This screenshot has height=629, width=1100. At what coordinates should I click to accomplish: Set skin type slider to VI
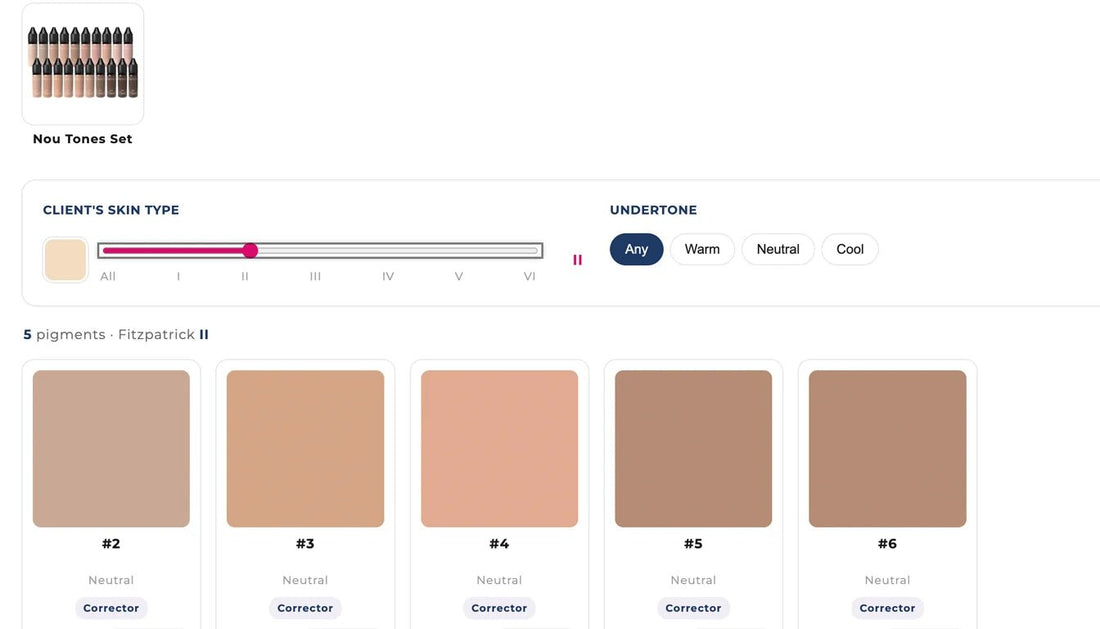(x=530, y=276)
